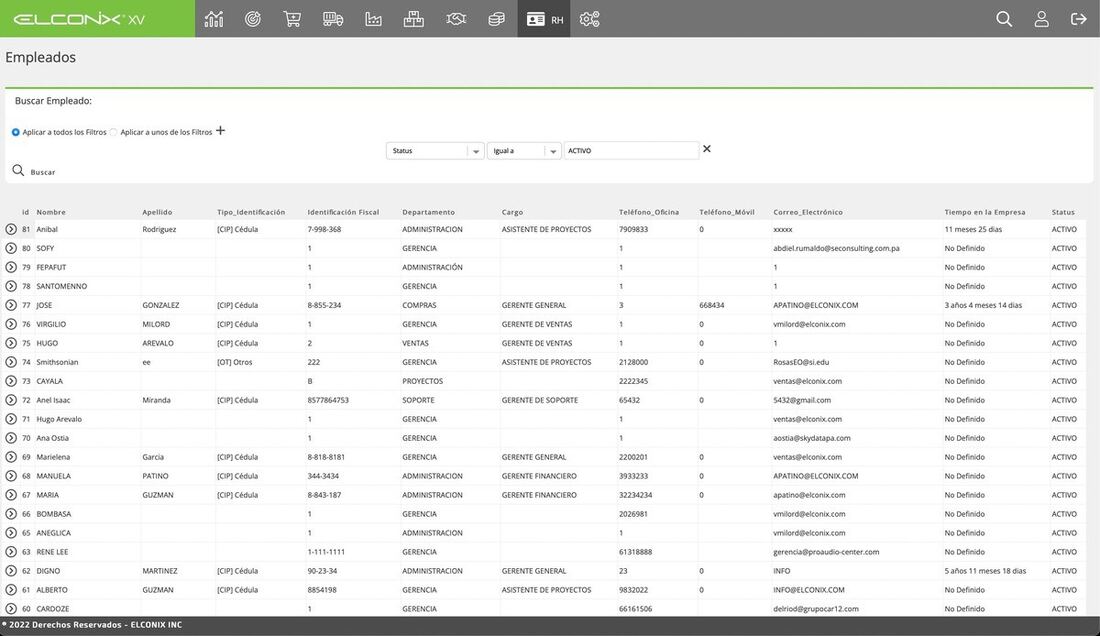Open arrow icon for row 72 Anel Isaac
The width and height of the screenshot is (1100, 636).
(11, 400)
